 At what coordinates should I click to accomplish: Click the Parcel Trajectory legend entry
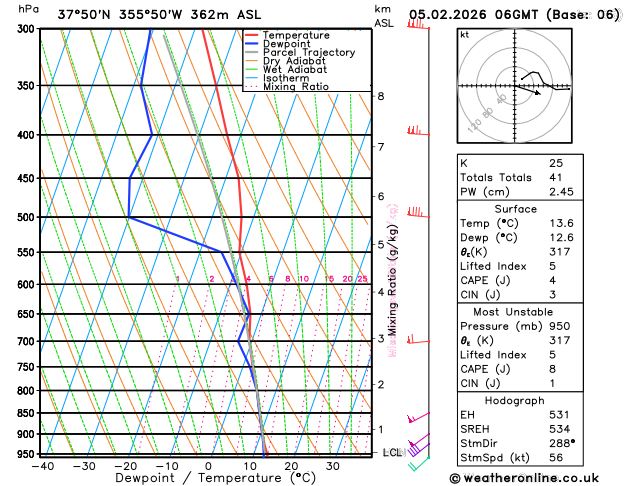[x=300, y=53]
